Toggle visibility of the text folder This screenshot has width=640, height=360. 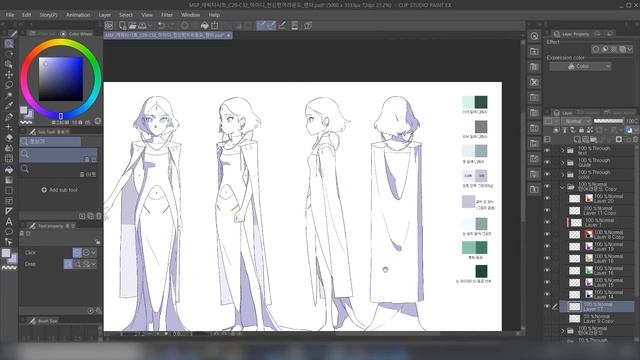pyautogui.click(x=547, y=151)
